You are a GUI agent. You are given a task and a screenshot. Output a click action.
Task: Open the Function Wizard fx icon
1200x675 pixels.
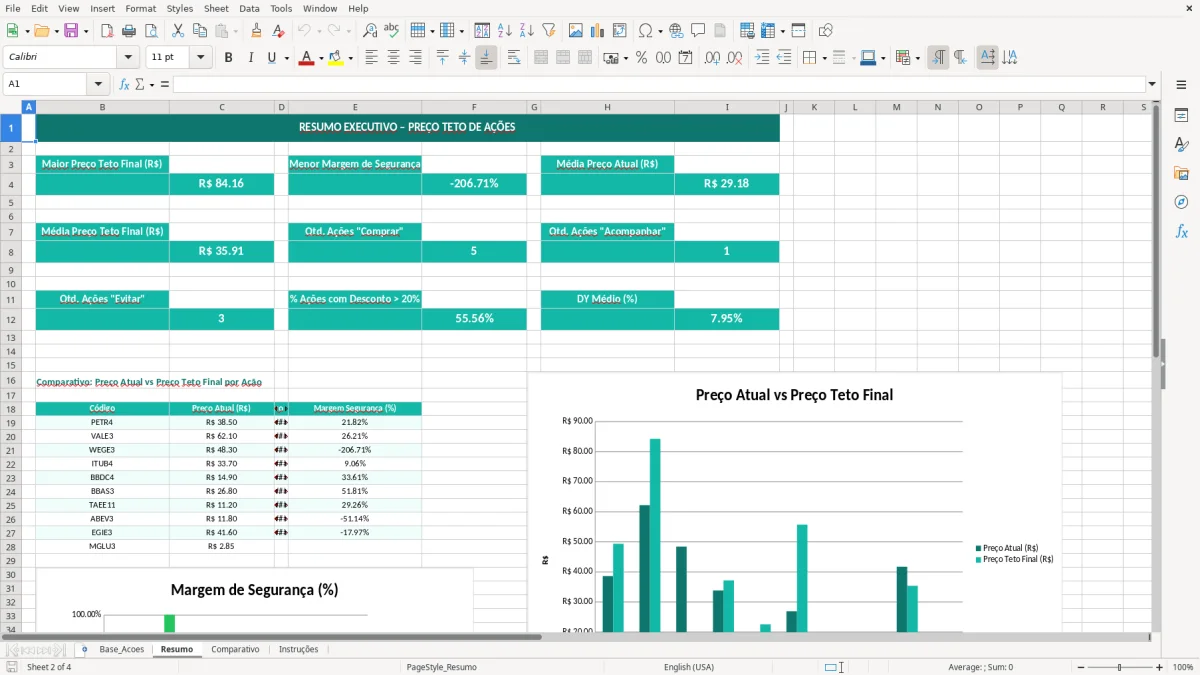[x=124, y=84]
